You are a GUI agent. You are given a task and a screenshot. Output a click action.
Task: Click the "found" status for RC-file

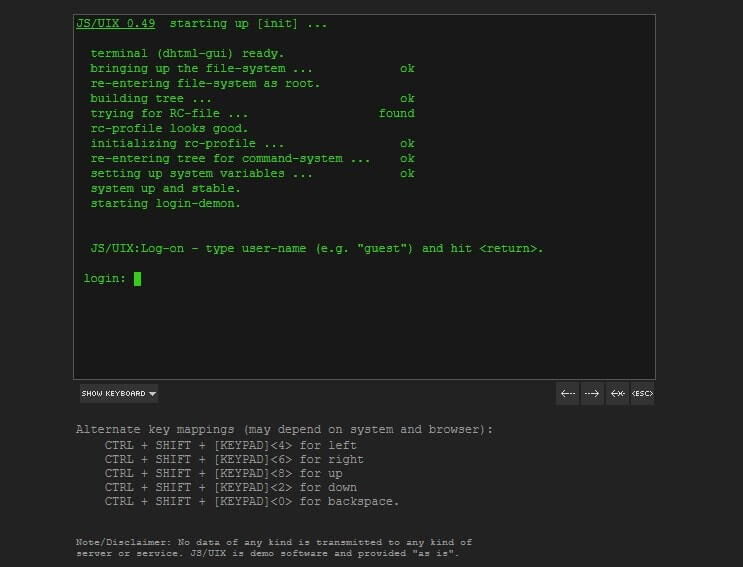click(x=396, y=114)
